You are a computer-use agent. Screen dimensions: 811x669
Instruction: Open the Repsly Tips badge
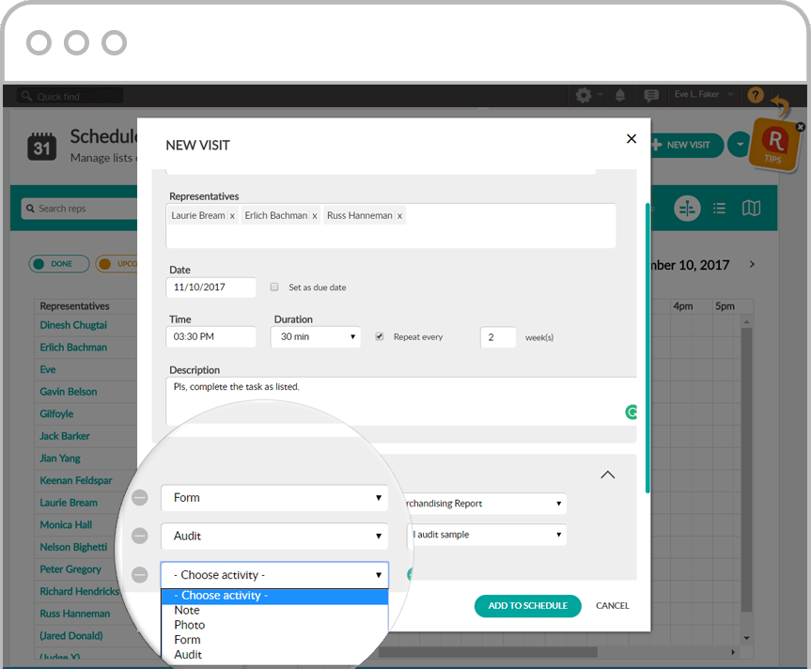(775, 144)
